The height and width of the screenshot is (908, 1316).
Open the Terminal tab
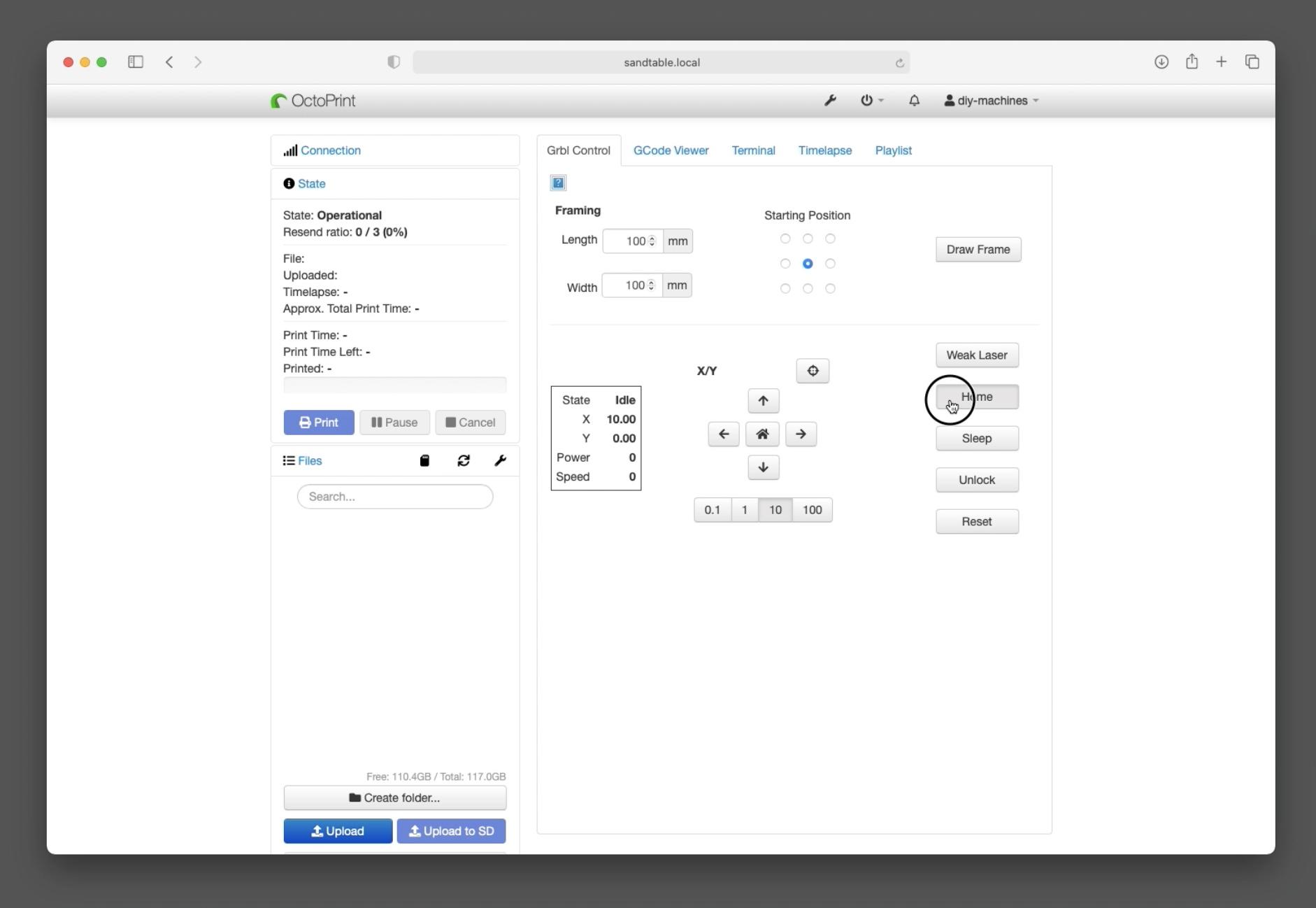tap(753, 150)
